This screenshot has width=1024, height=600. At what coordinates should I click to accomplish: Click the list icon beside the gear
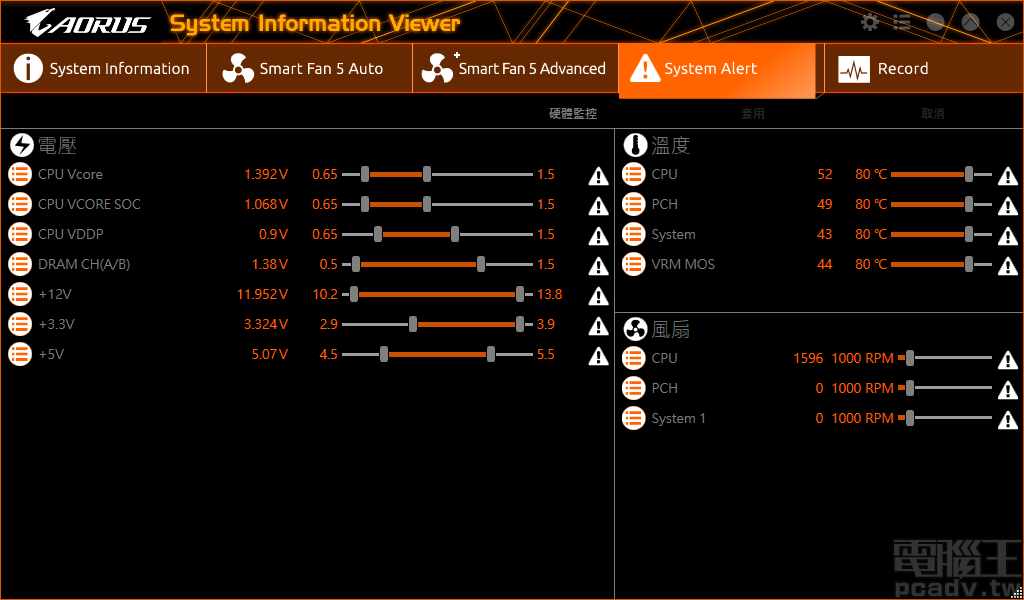[902, 23]
